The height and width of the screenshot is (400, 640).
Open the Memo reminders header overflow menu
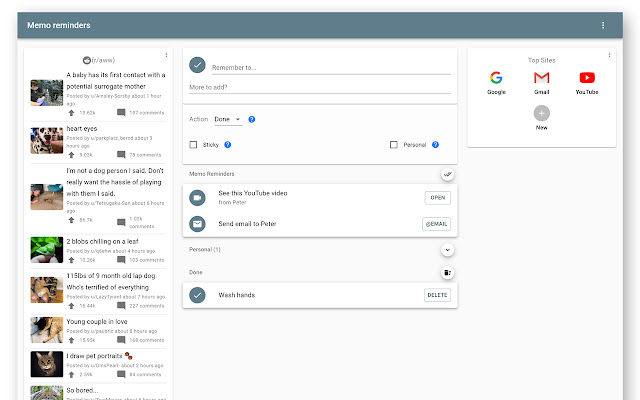click(x=602, y=25)
